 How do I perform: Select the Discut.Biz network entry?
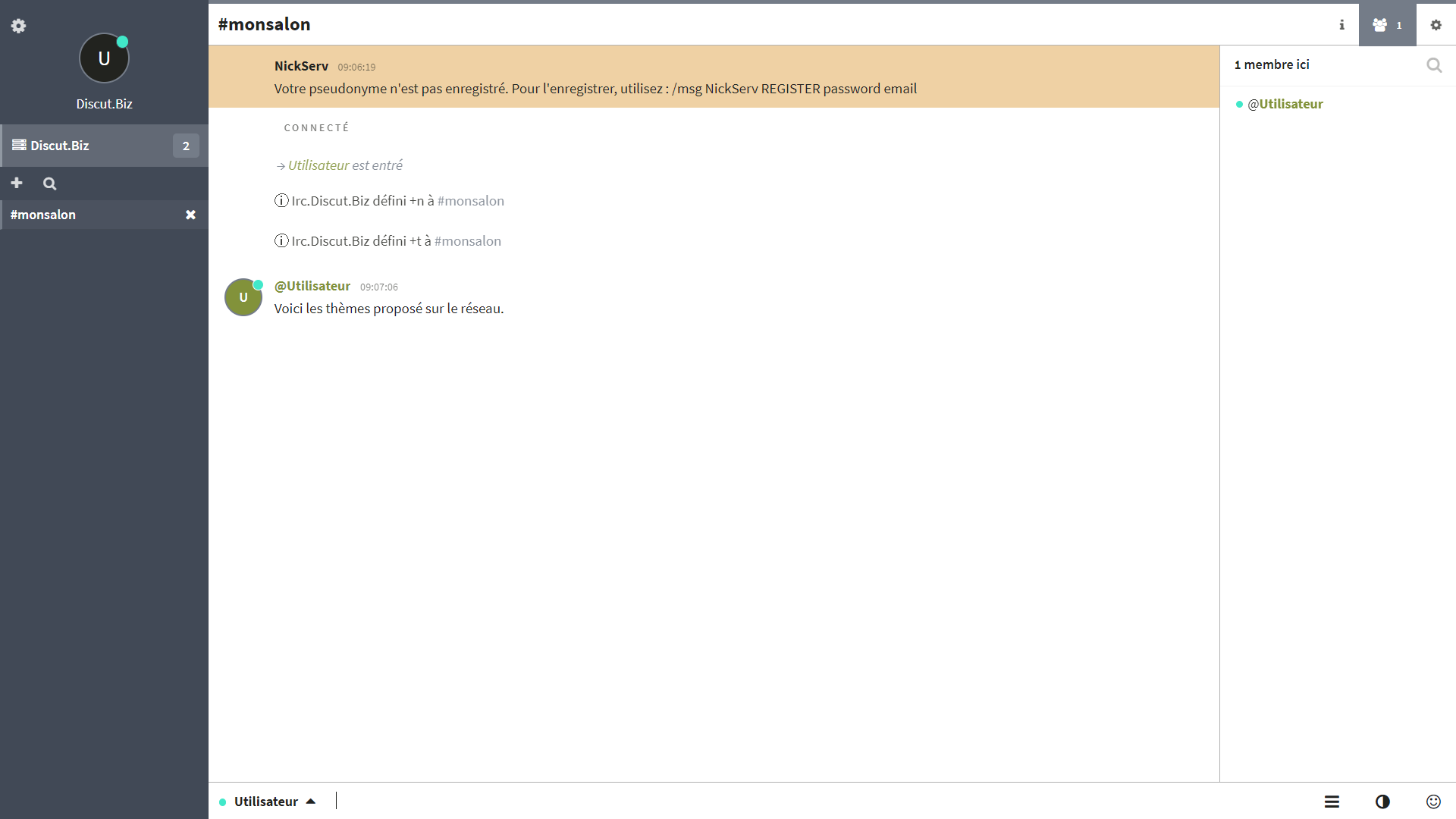pyautogui.click(x=60, y=146)
